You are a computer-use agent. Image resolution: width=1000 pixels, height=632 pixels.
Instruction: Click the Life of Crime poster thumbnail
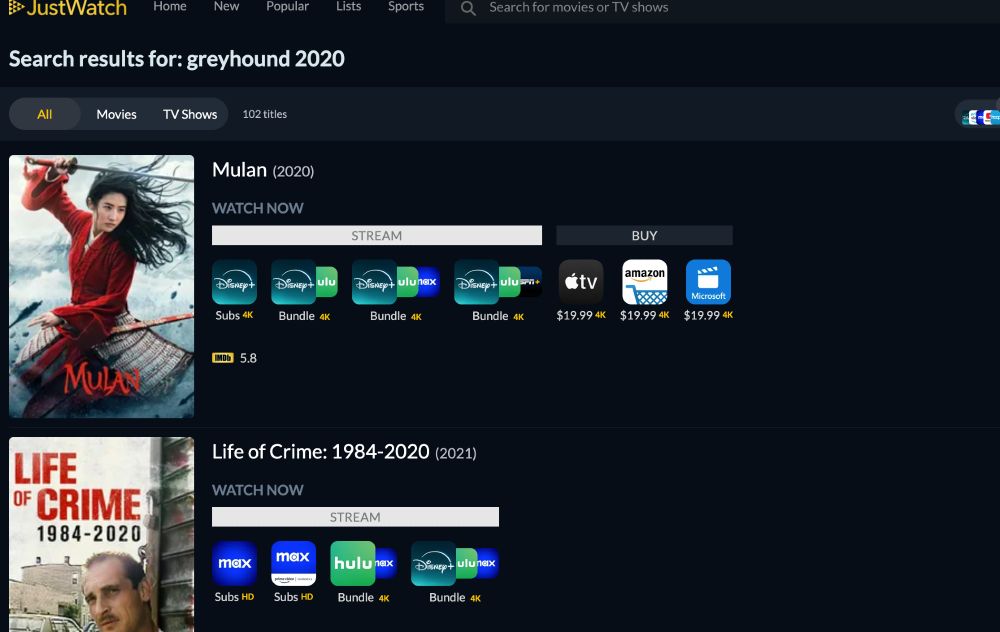[x=101, y=534]
